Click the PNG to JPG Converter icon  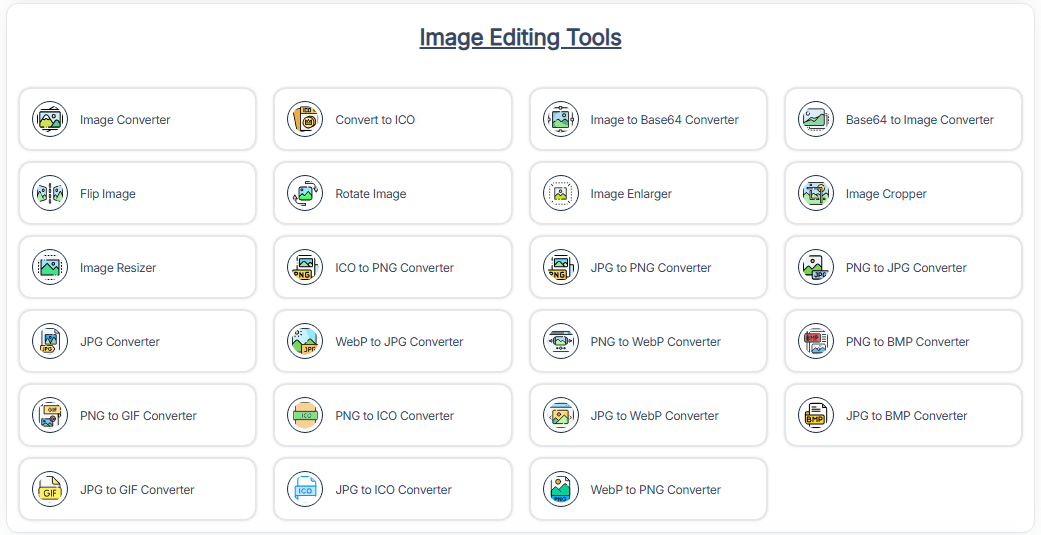click(816, 268)
